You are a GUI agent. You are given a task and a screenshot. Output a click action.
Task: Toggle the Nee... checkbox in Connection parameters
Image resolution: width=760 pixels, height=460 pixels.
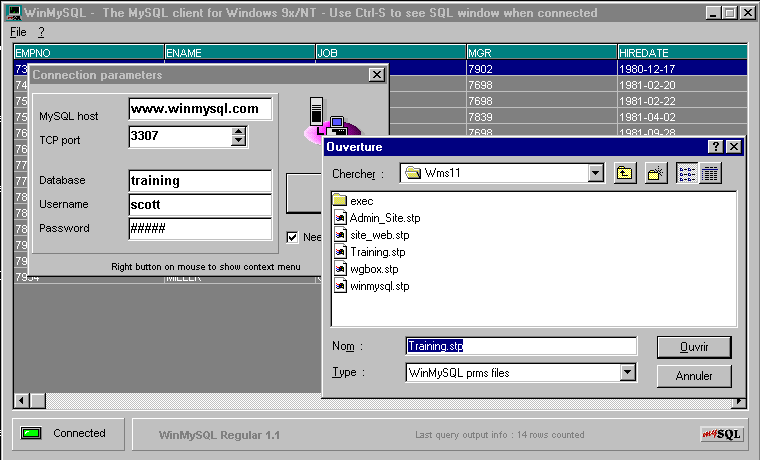[x=292, y=237]
